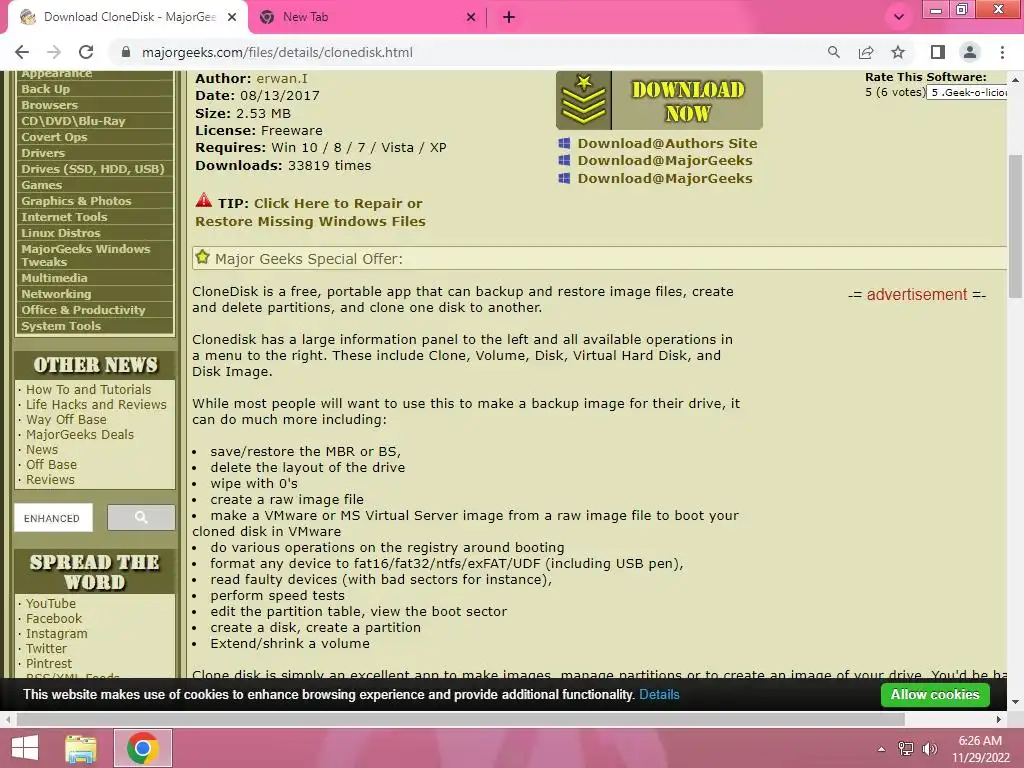
Task: Click the star icon by Special Offer
Action: click(x=202, y=257)
